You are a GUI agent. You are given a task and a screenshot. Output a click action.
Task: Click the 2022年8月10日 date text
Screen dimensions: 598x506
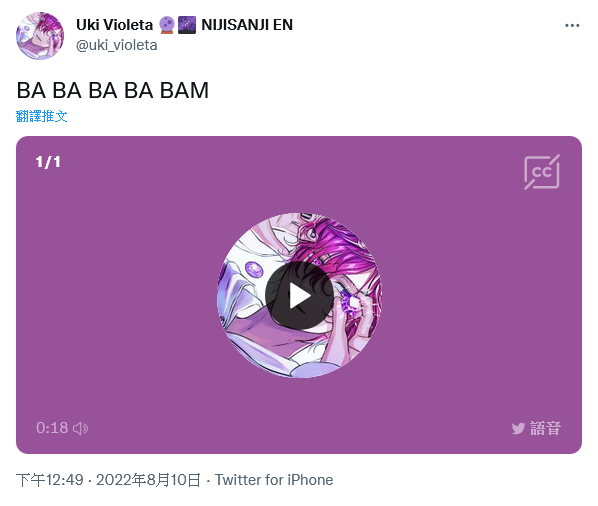[148, 480]
